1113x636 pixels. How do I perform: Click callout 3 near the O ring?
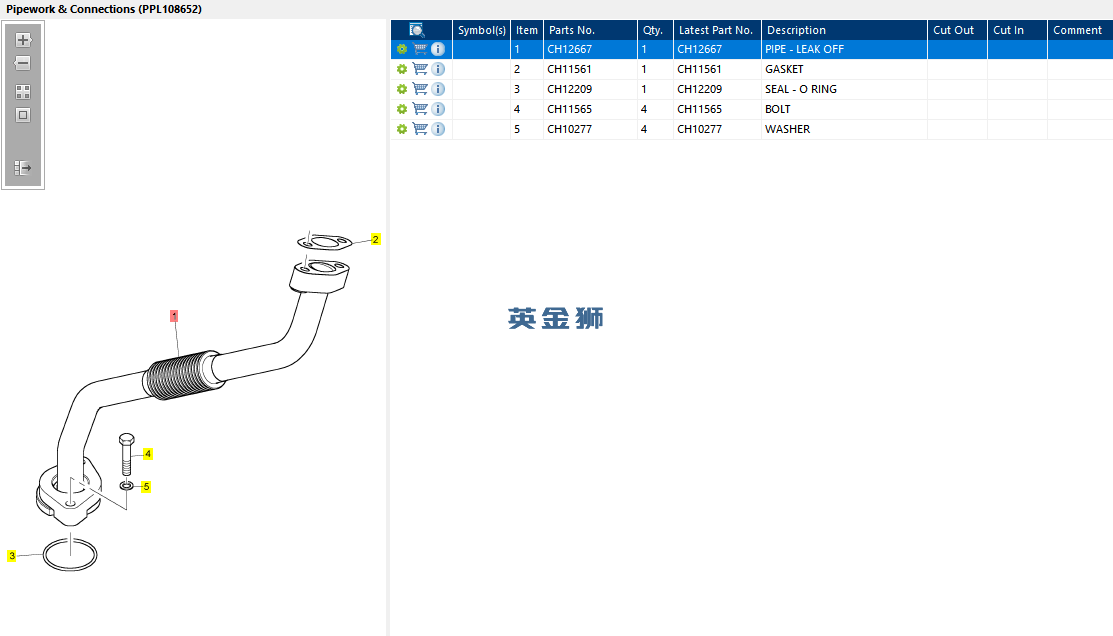tap(11, 556)
